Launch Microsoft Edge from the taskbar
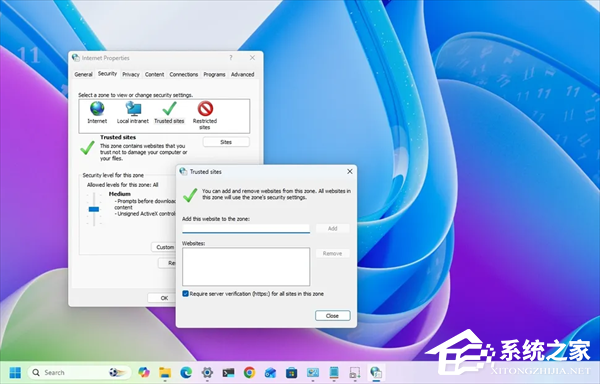The width and height of the screenshot is (600, 384). (186, 372)
